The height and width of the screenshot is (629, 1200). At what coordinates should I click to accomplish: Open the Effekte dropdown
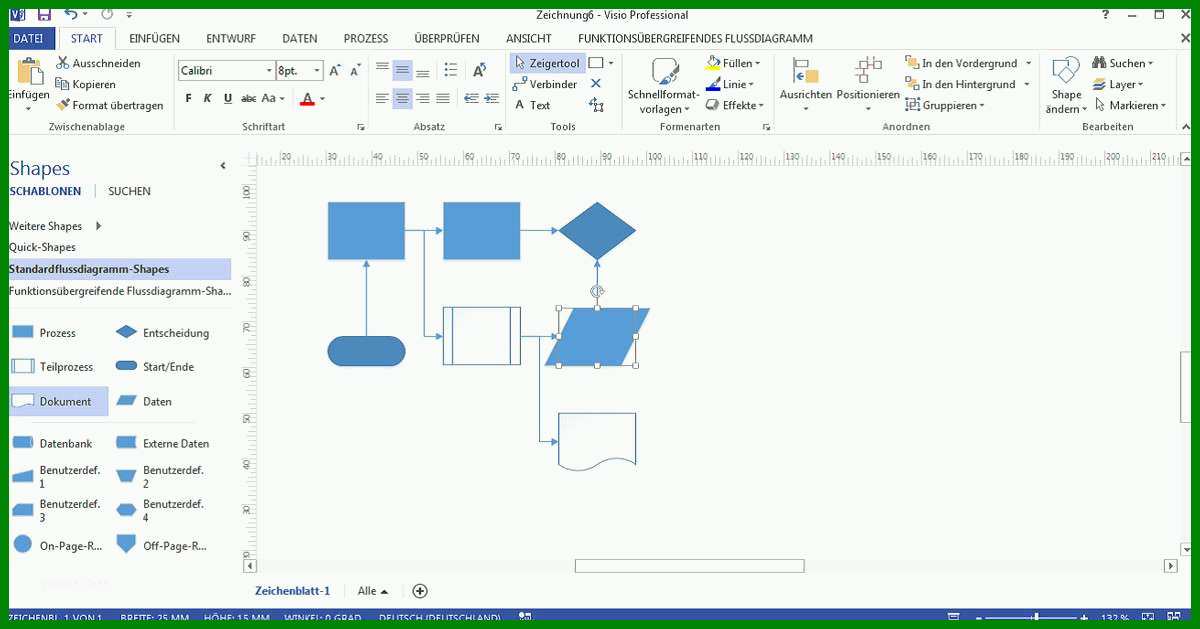735,105
